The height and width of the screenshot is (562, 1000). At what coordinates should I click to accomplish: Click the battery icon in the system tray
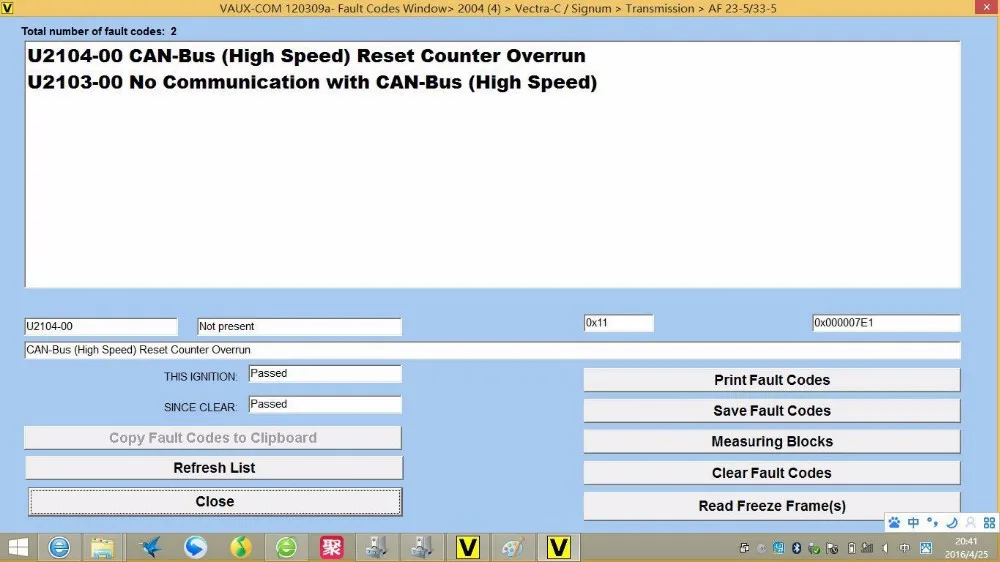pyautogui.click(x=851, y=548)
